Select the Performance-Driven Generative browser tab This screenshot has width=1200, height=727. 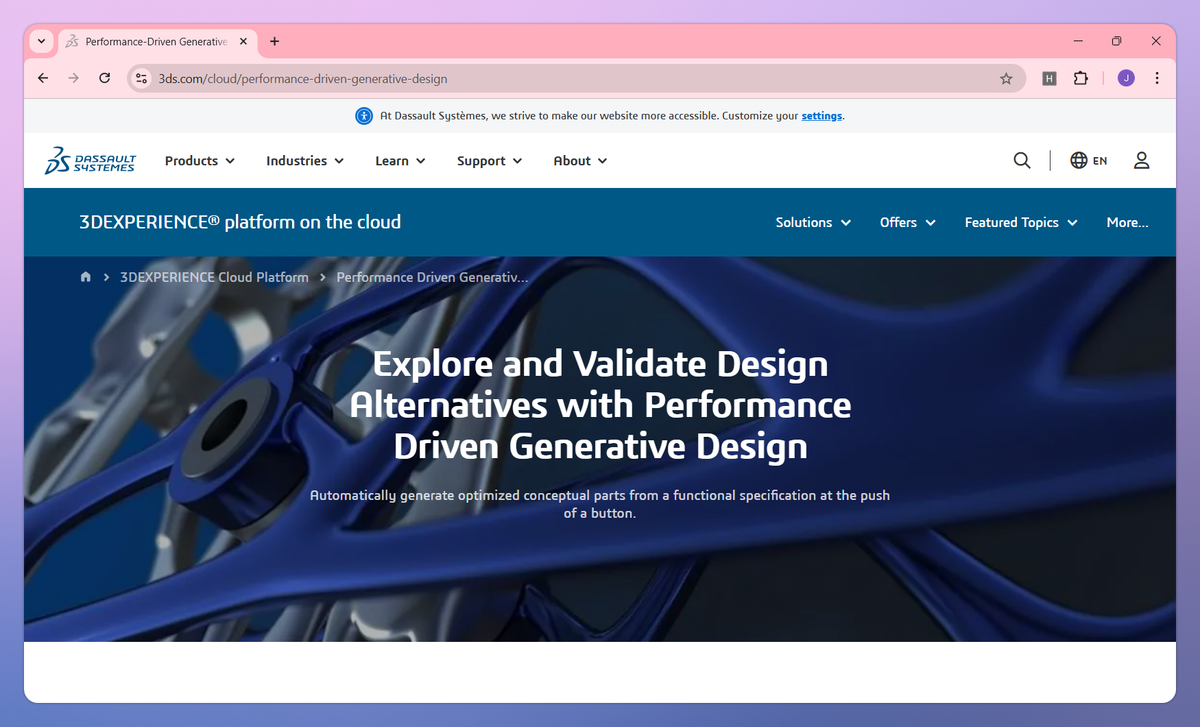[x=157, y=42]
